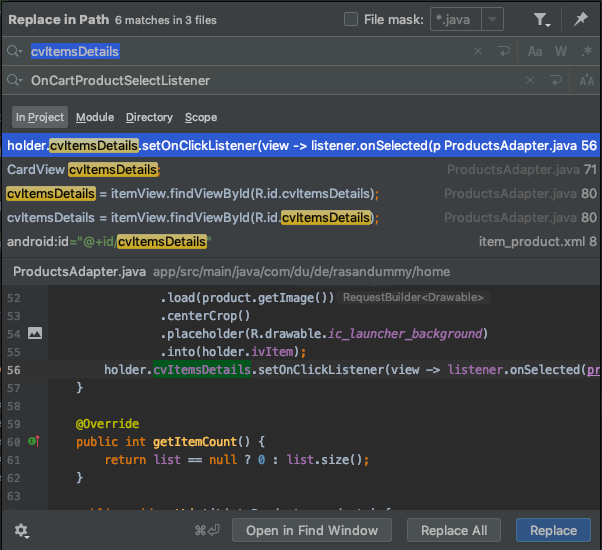Click the settings gear icon
The height and width of the screenshot is (550, 602).
tap(21, 531)
